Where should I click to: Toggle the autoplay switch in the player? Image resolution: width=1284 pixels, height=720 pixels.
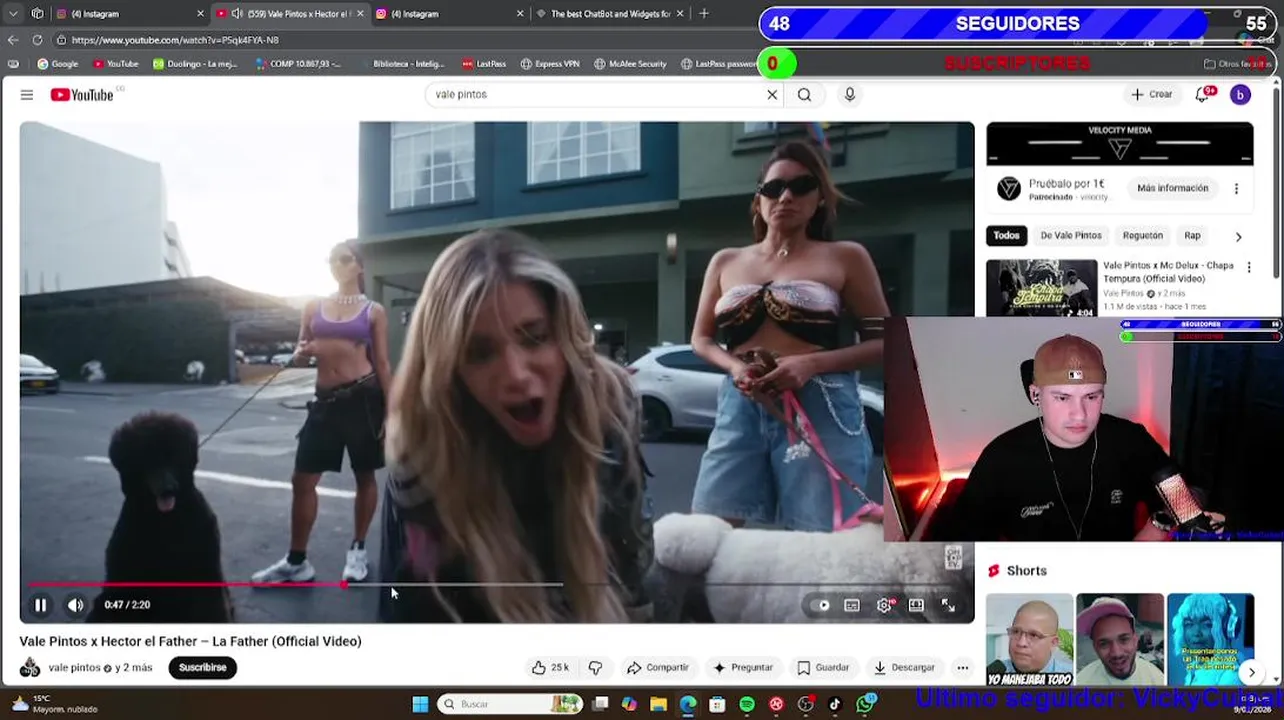coord(821,605)
